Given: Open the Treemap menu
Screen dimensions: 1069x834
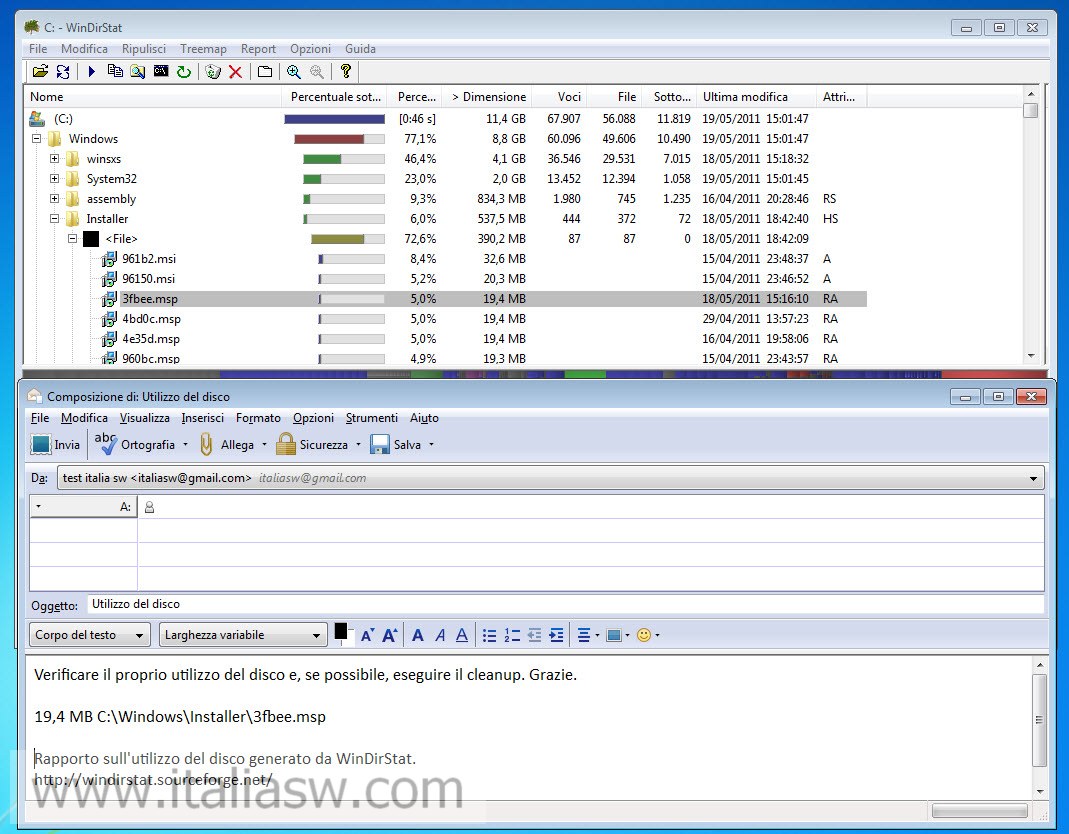Looking at the screenshot, I should pos(203,49).
